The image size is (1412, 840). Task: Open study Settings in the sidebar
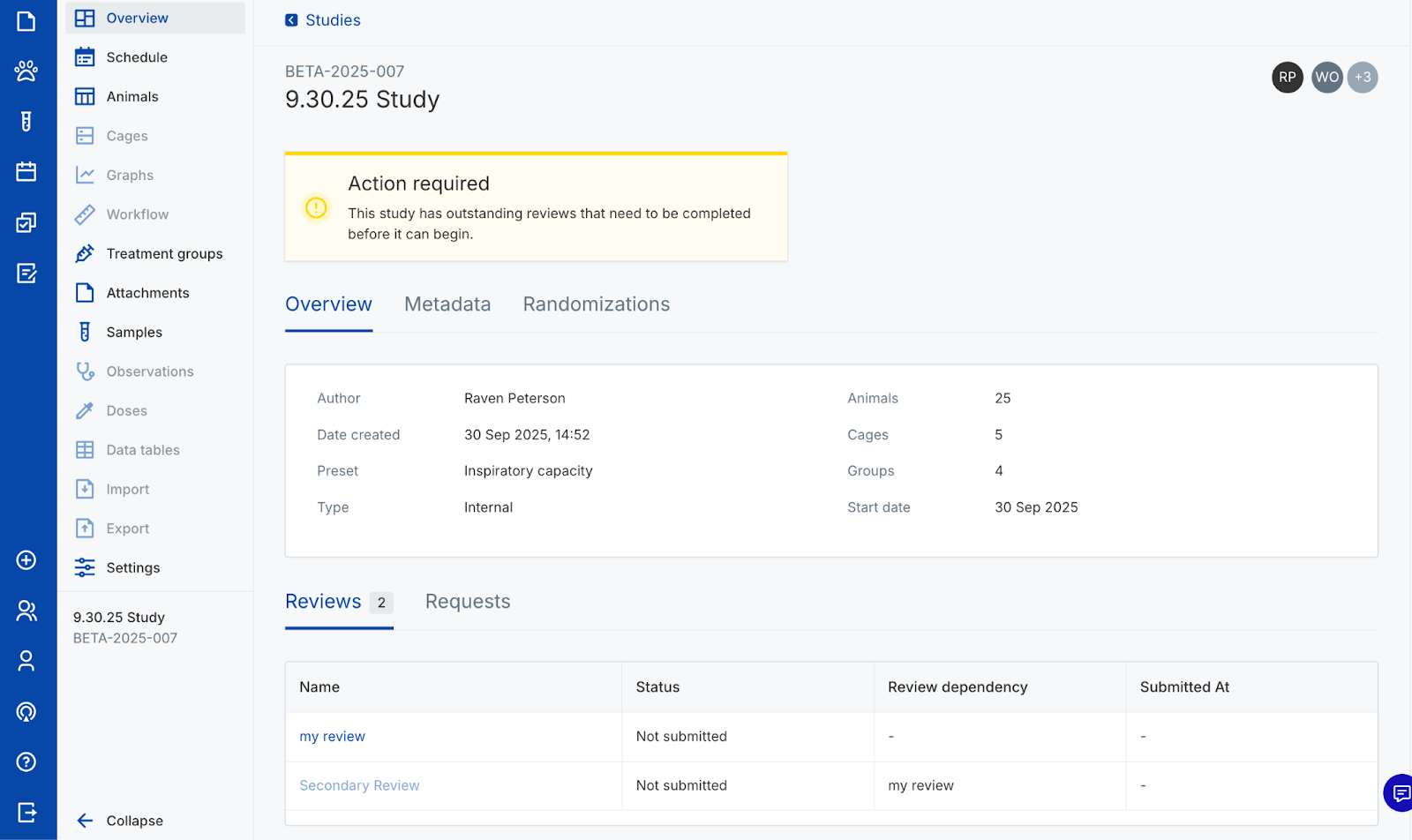point(133,568)
